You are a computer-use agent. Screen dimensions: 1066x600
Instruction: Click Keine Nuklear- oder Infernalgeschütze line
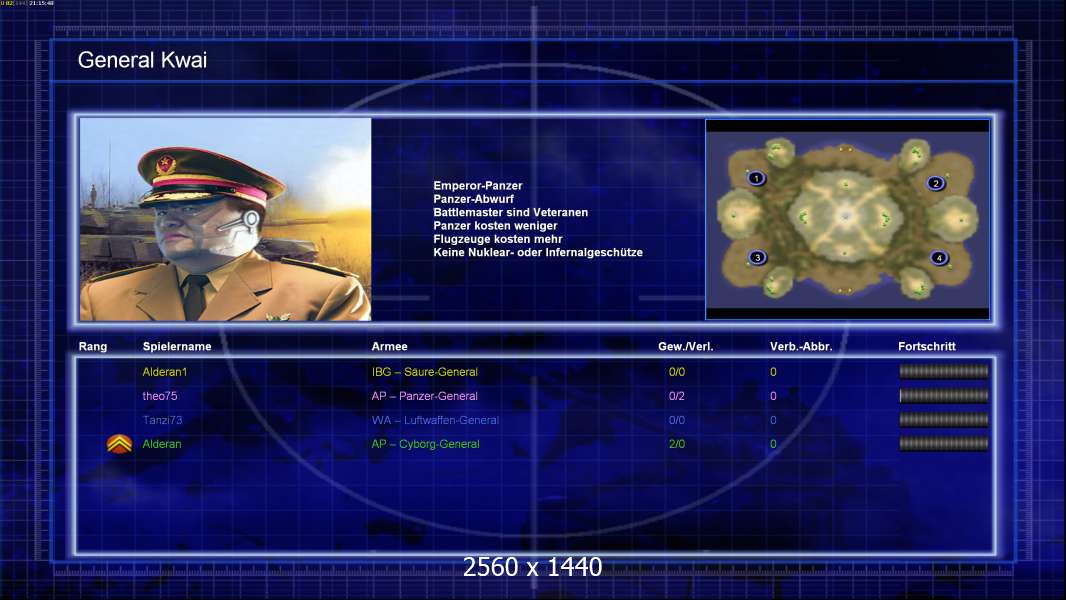(538, 252)
